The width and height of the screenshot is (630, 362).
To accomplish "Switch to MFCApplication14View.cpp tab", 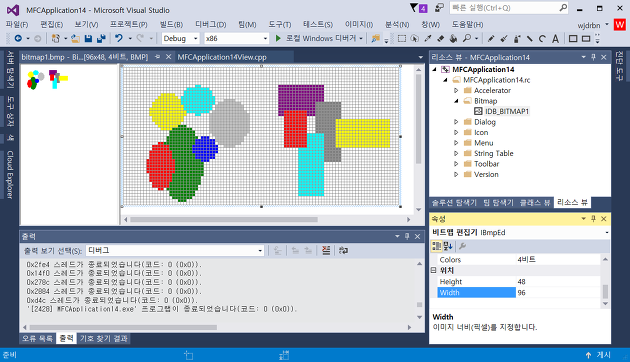I will tap(222, 57).
